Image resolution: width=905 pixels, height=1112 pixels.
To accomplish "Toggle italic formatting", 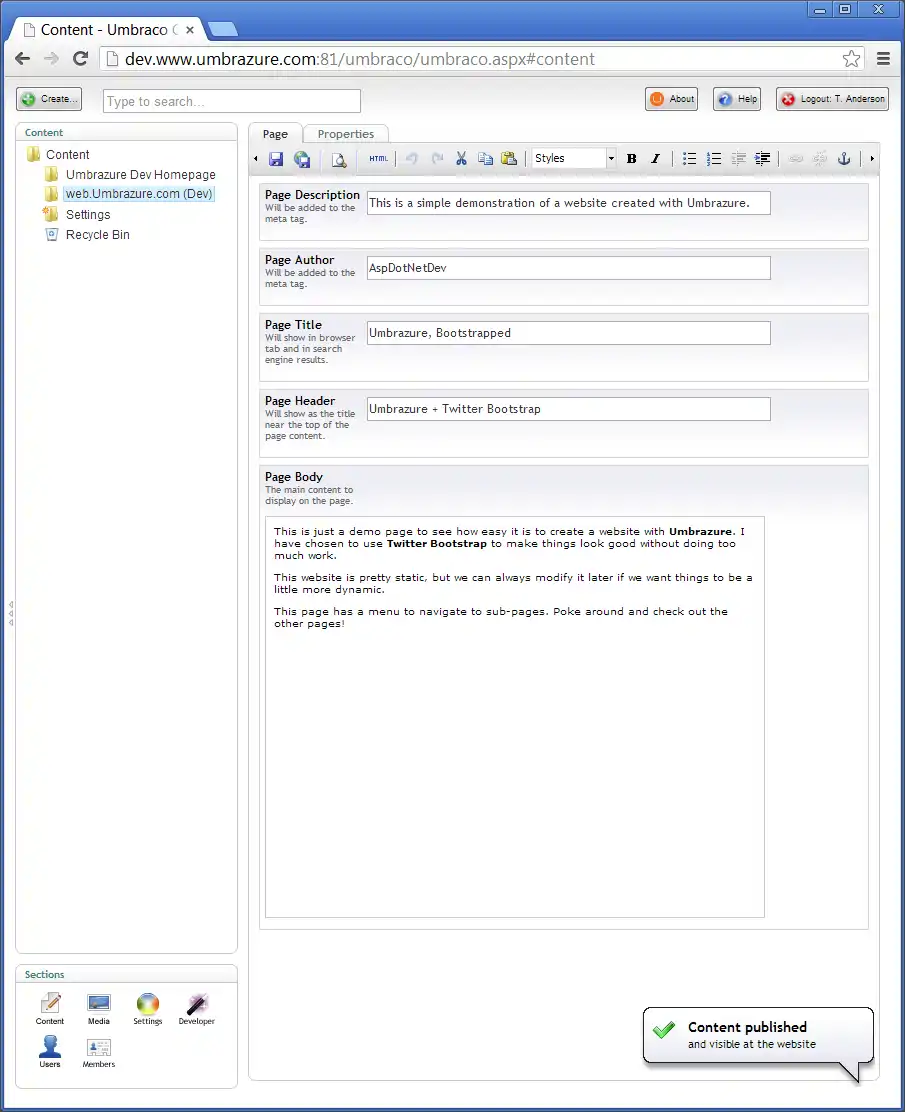I will coord(655,158).
